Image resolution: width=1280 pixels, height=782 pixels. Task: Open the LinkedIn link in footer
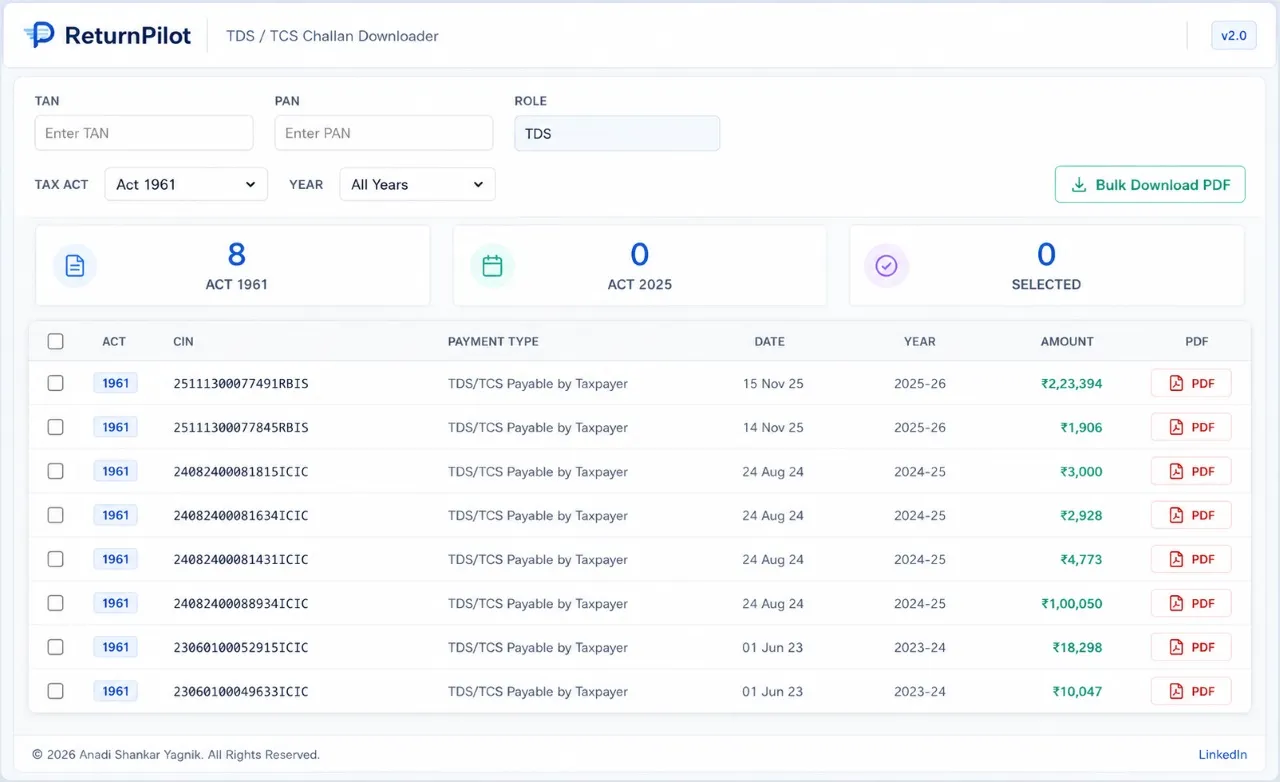click(x=1223, y=755)
